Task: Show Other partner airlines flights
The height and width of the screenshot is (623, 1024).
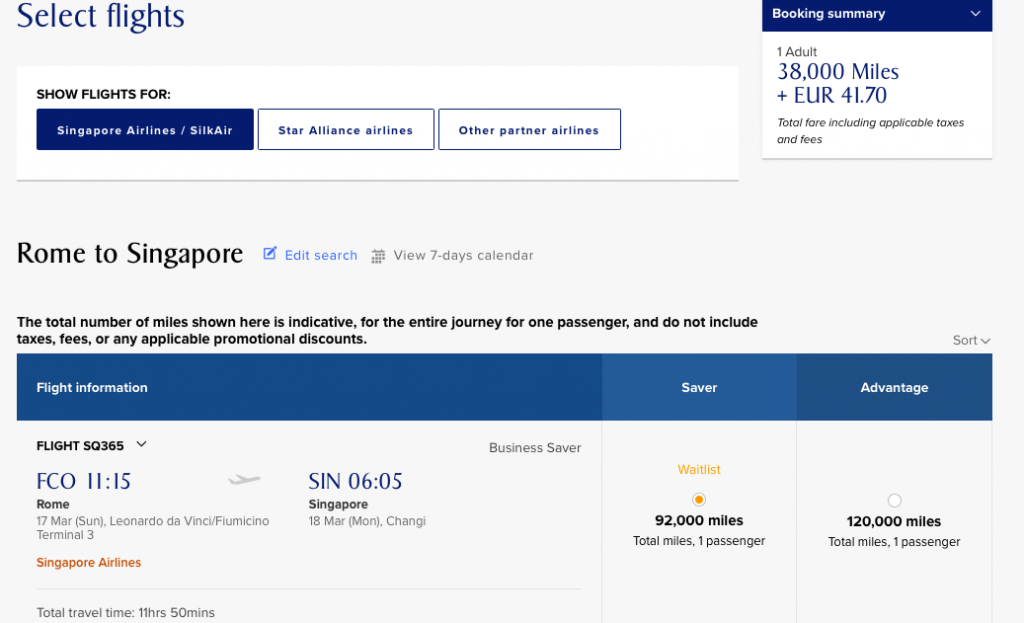Action: click(x=529, y=130)
